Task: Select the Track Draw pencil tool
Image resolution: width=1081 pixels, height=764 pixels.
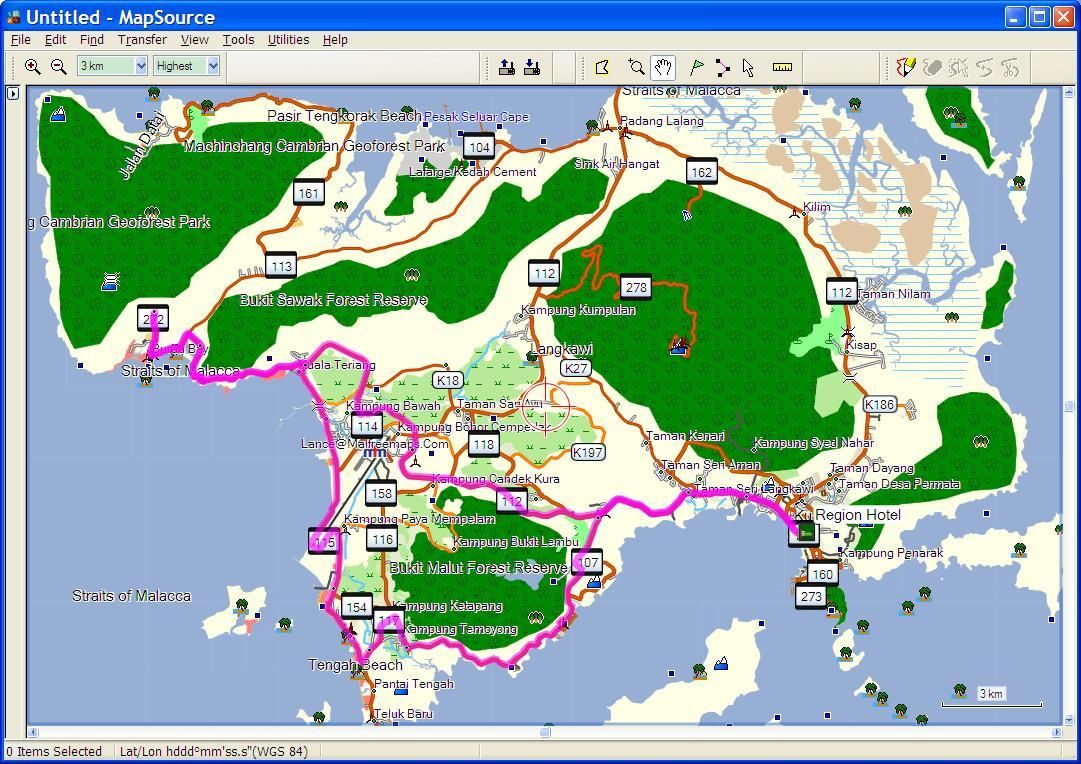Action: 905,67
